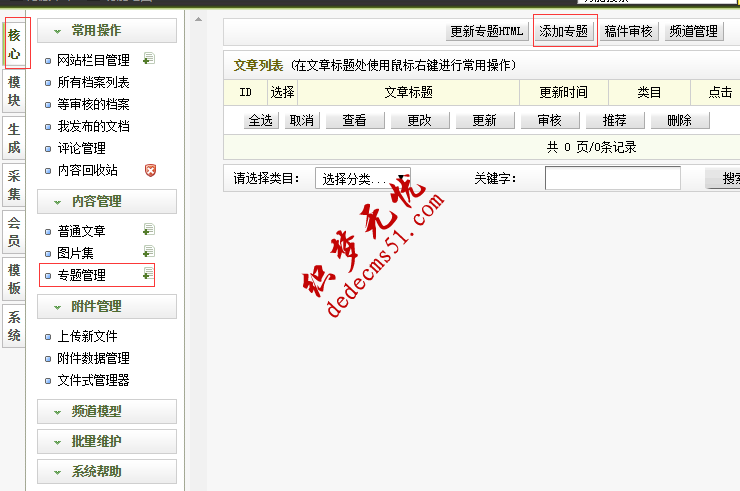Open 附件数据管理 link

pos(93,358)
